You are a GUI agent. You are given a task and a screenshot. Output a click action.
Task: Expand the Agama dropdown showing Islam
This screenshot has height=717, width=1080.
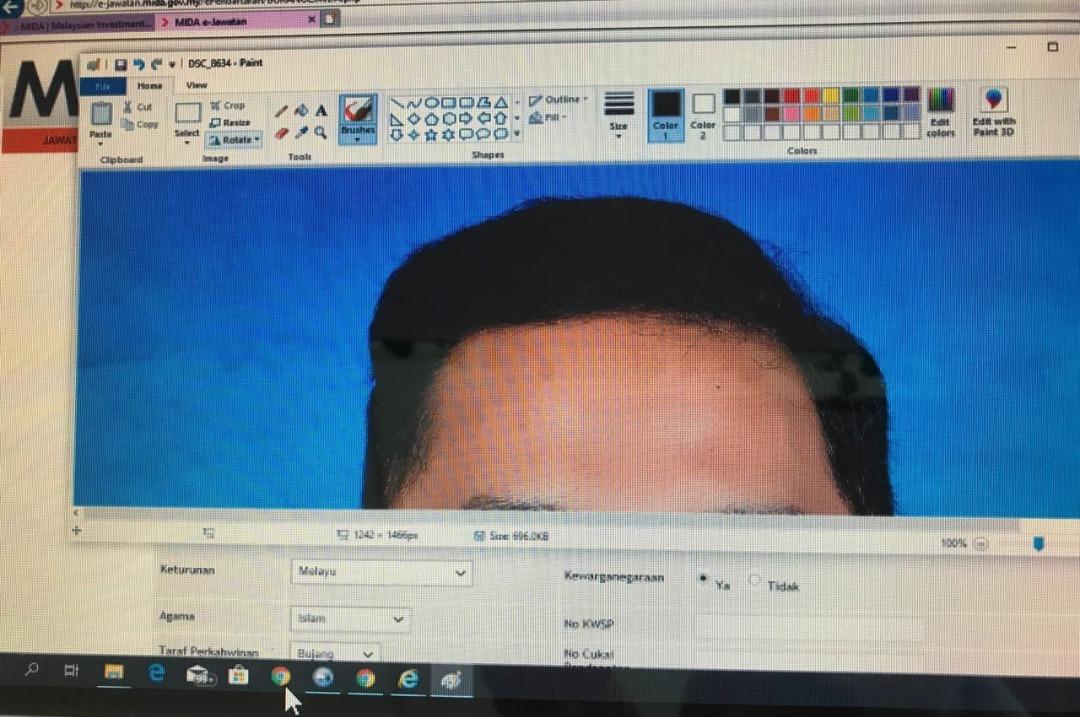[x=350, y=619]
